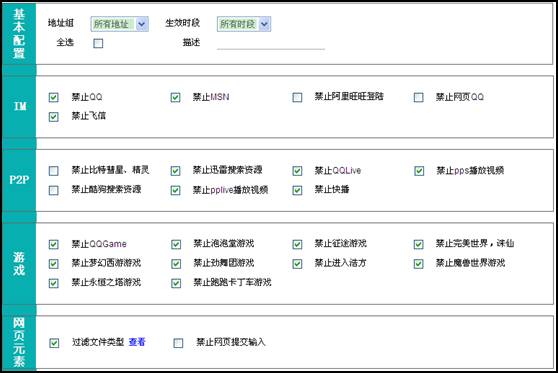This screenshot has width=558, height=373.
Task: Click the 禁止QQLive label text
Action: [338, 170]
